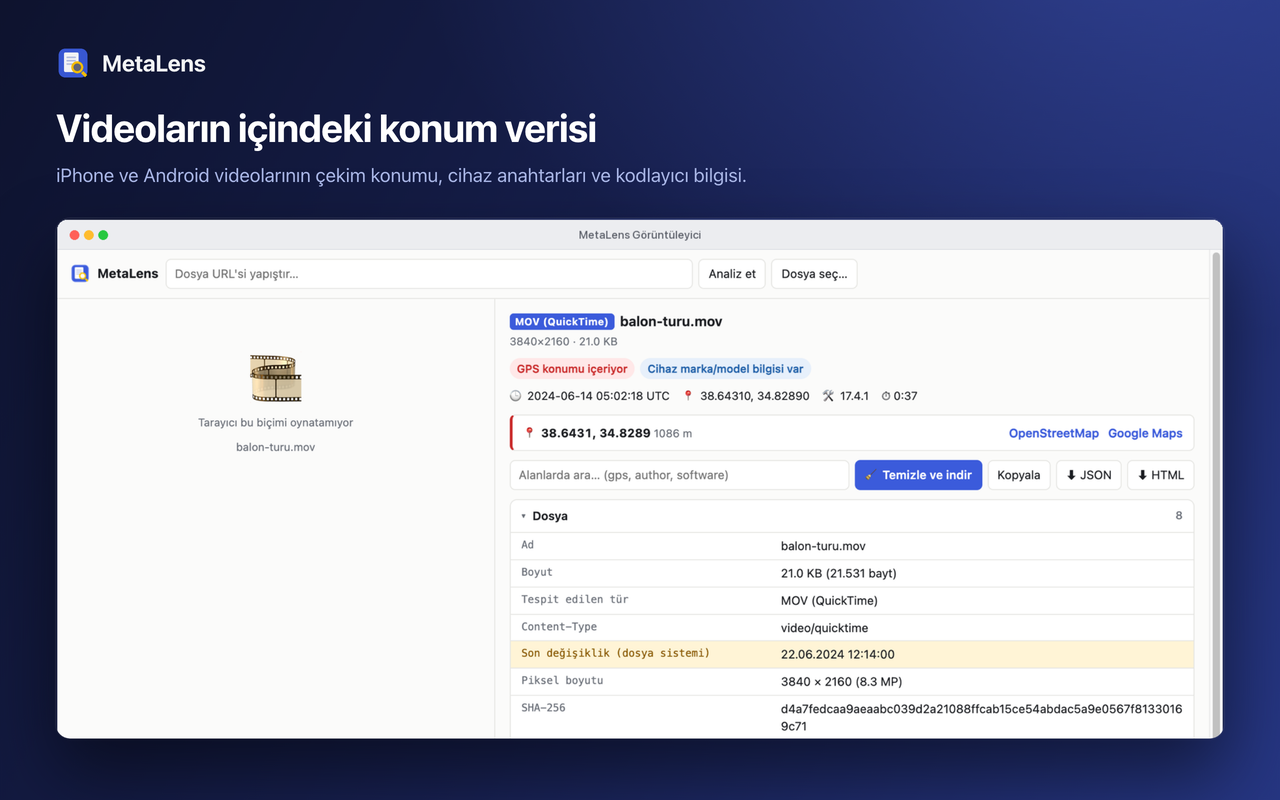The height and width of the screenshot is (800, 1280).
Task: Click the altitude value 1086 m
Action: (x=673, y=434)
